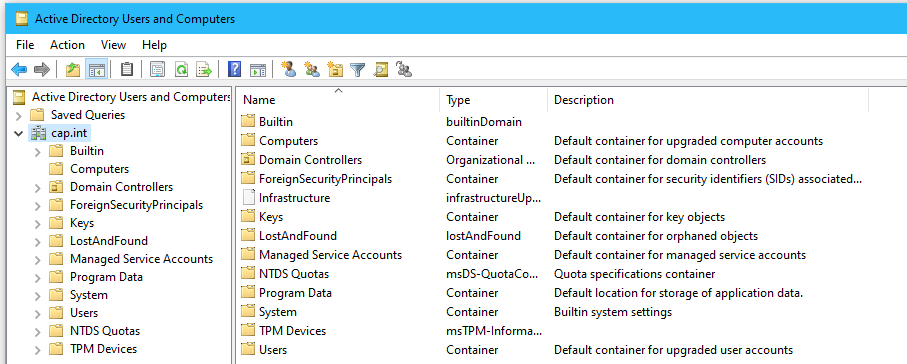Select the Program Data row in the list
The height and width of the screenshot is (364, 907).
point(552,293)
